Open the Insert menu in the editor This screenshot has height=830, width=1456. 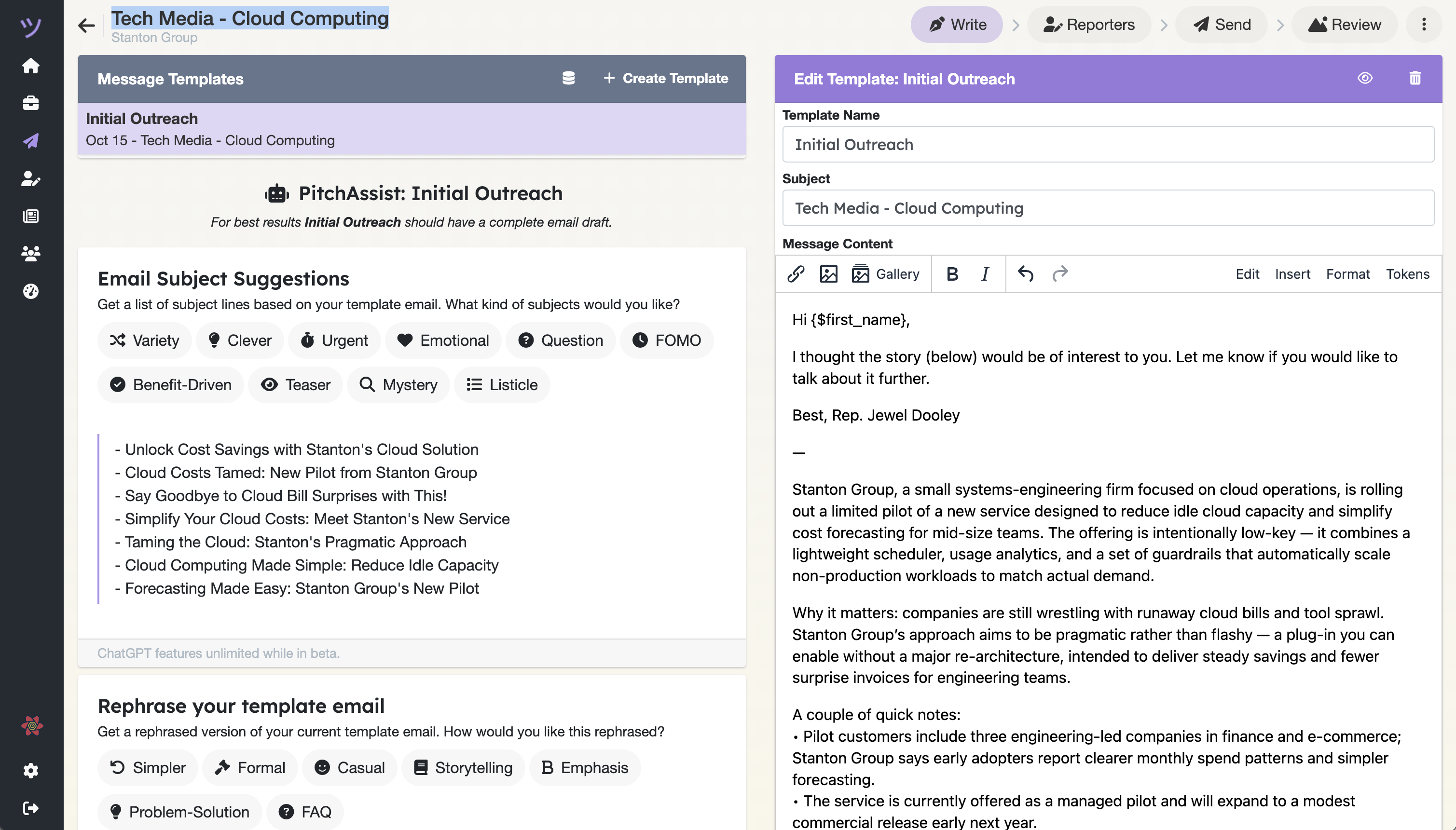point(1292,274)
